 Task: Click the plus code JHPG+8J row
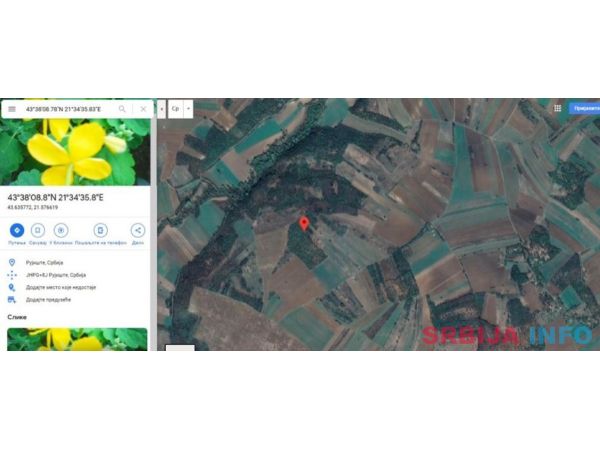(56, 275)
